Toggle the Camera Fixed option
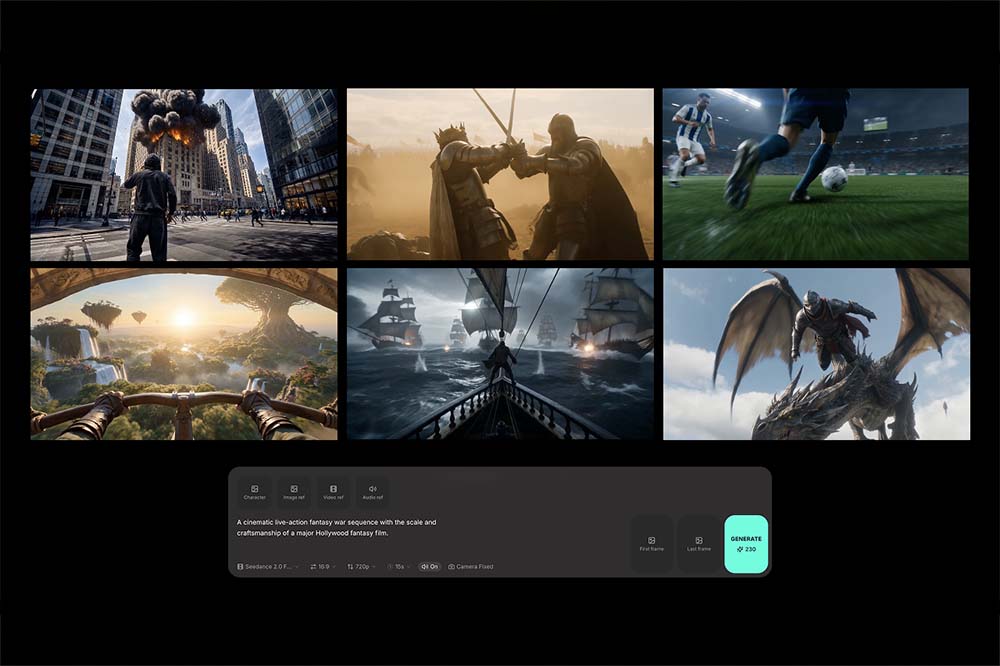The height and width of the screenshot is (666, 1000). (471, 566)
